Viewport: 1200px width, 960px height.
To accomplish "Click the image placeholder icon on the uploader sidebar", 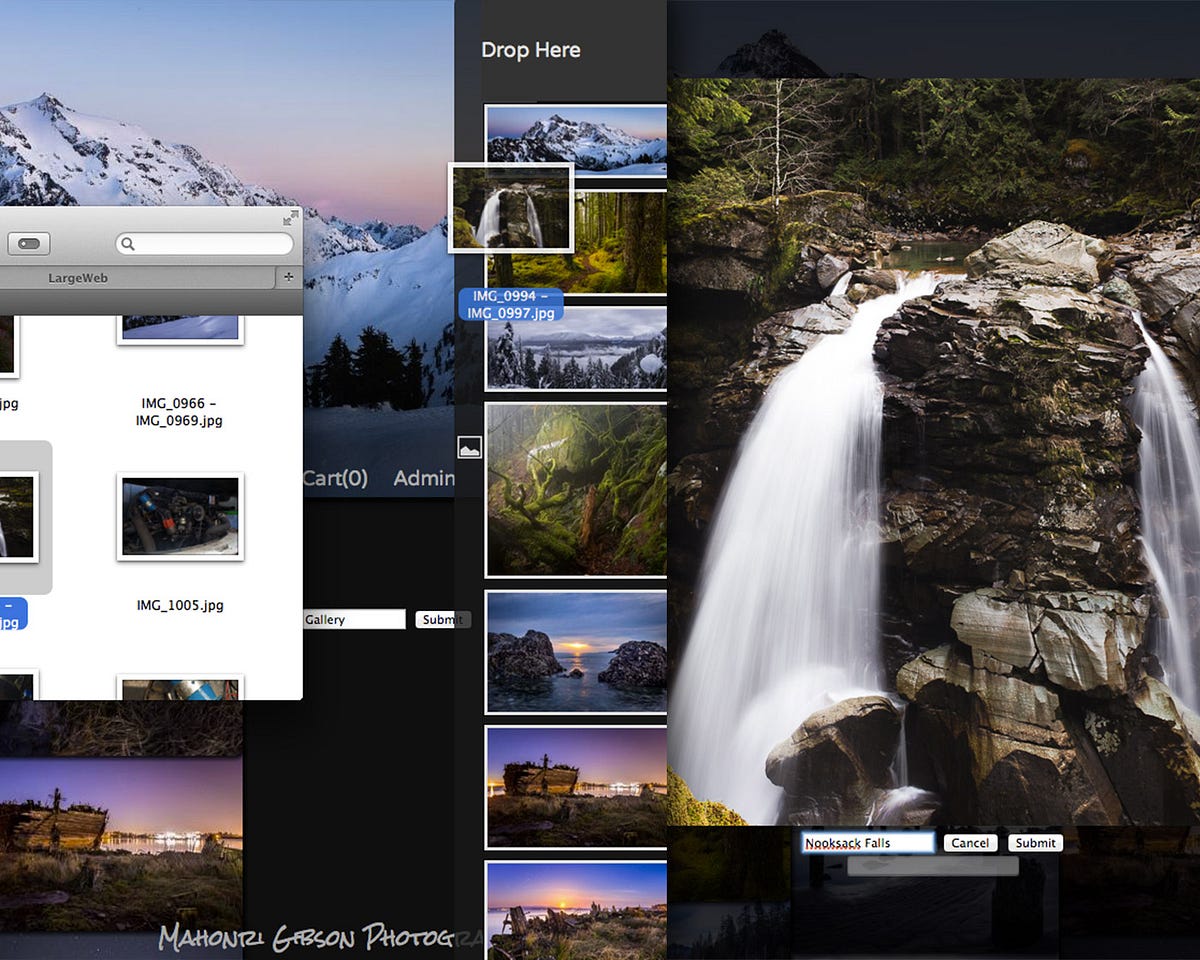I will [x=470, y=447].
